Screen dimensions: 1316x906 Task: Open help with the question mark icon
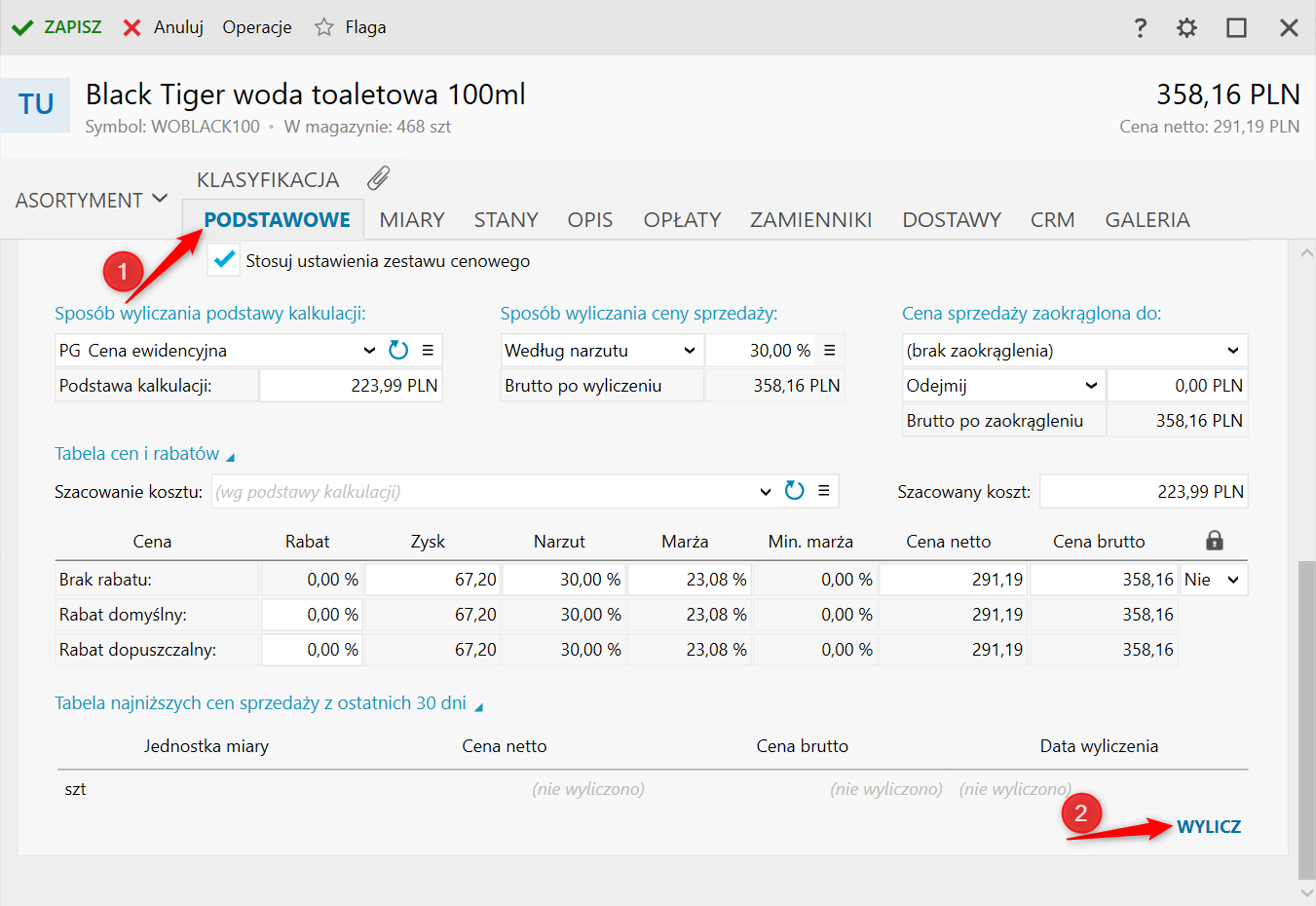(1141, 27)
